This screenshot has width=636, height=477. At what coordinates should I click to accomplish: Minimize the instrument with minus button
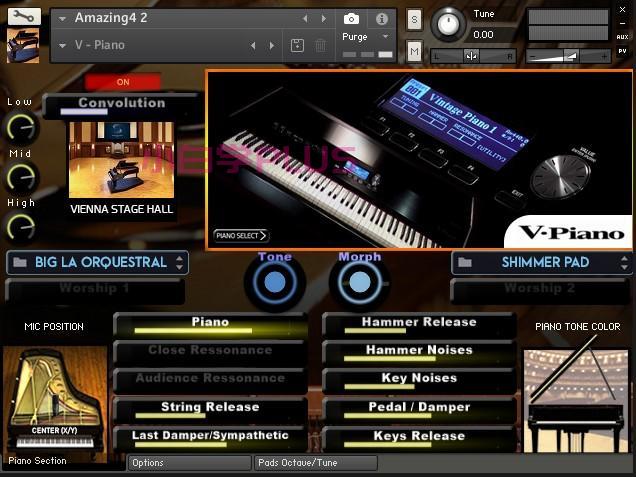622,24
